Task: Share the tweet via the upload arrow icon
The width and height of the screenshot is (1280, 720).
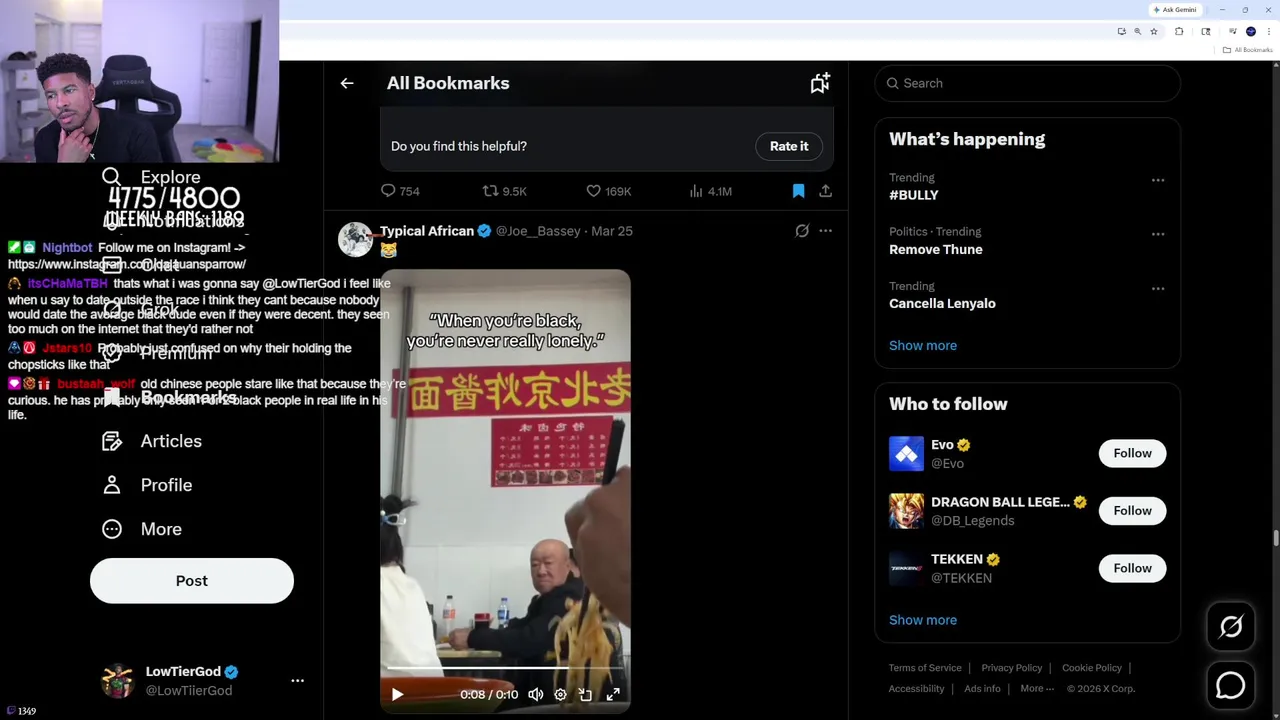Action: pyautogui.click(x=825, y=190)
